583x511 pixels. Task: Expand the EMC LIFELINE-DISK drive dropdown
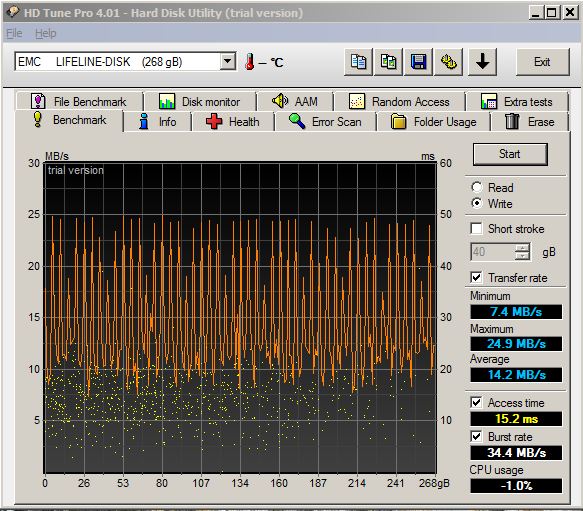click(x=228, y=61)
